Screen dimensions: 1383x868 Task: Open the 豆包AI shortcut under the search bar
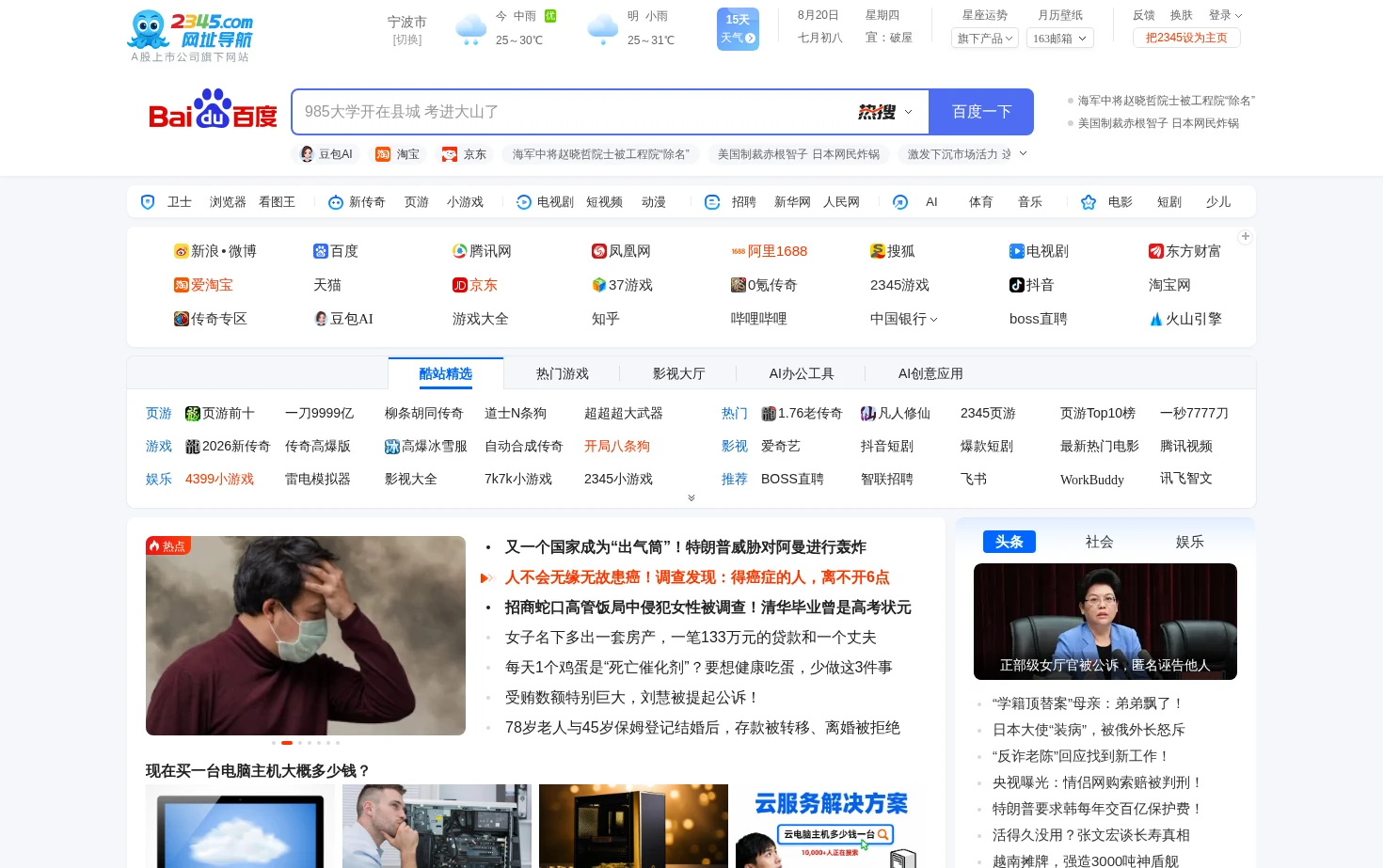pos(326,154)
